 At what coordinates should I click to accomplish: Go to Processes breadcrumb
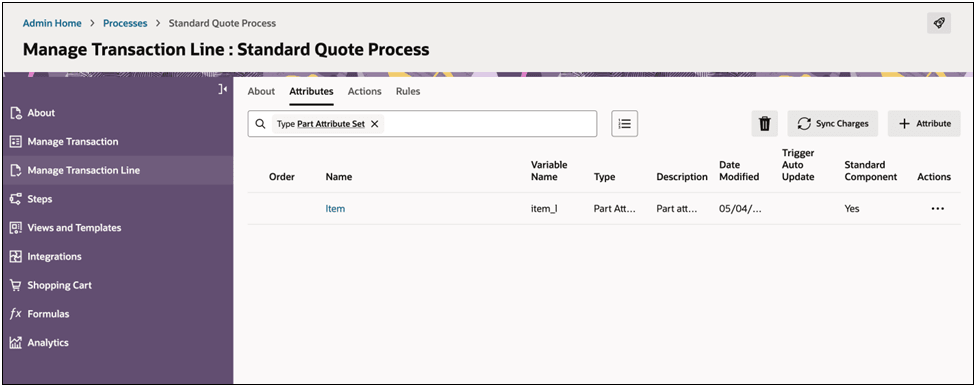pyautogui.click(x=125, y=23)
